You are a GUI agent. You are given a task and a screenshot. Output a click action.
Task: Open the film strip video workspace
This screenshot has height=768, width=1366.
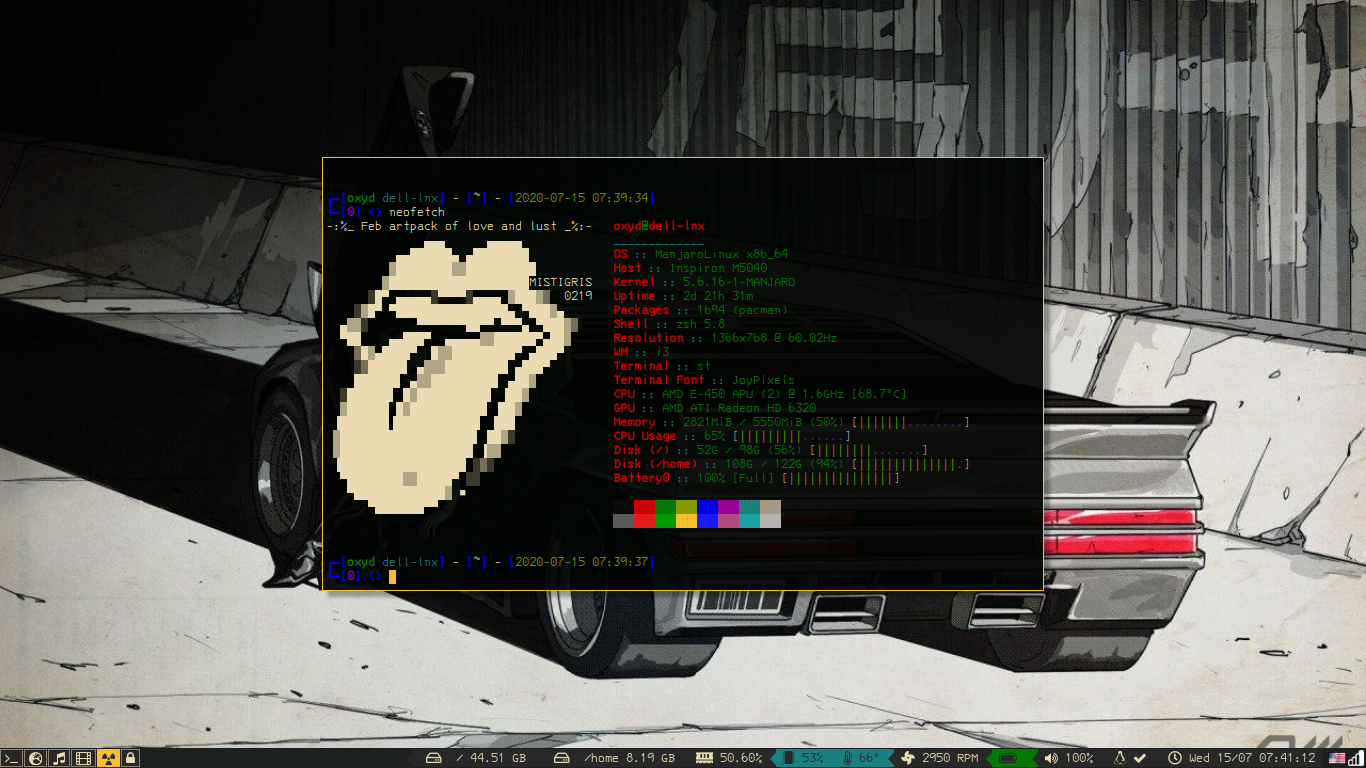pos(83,758)
